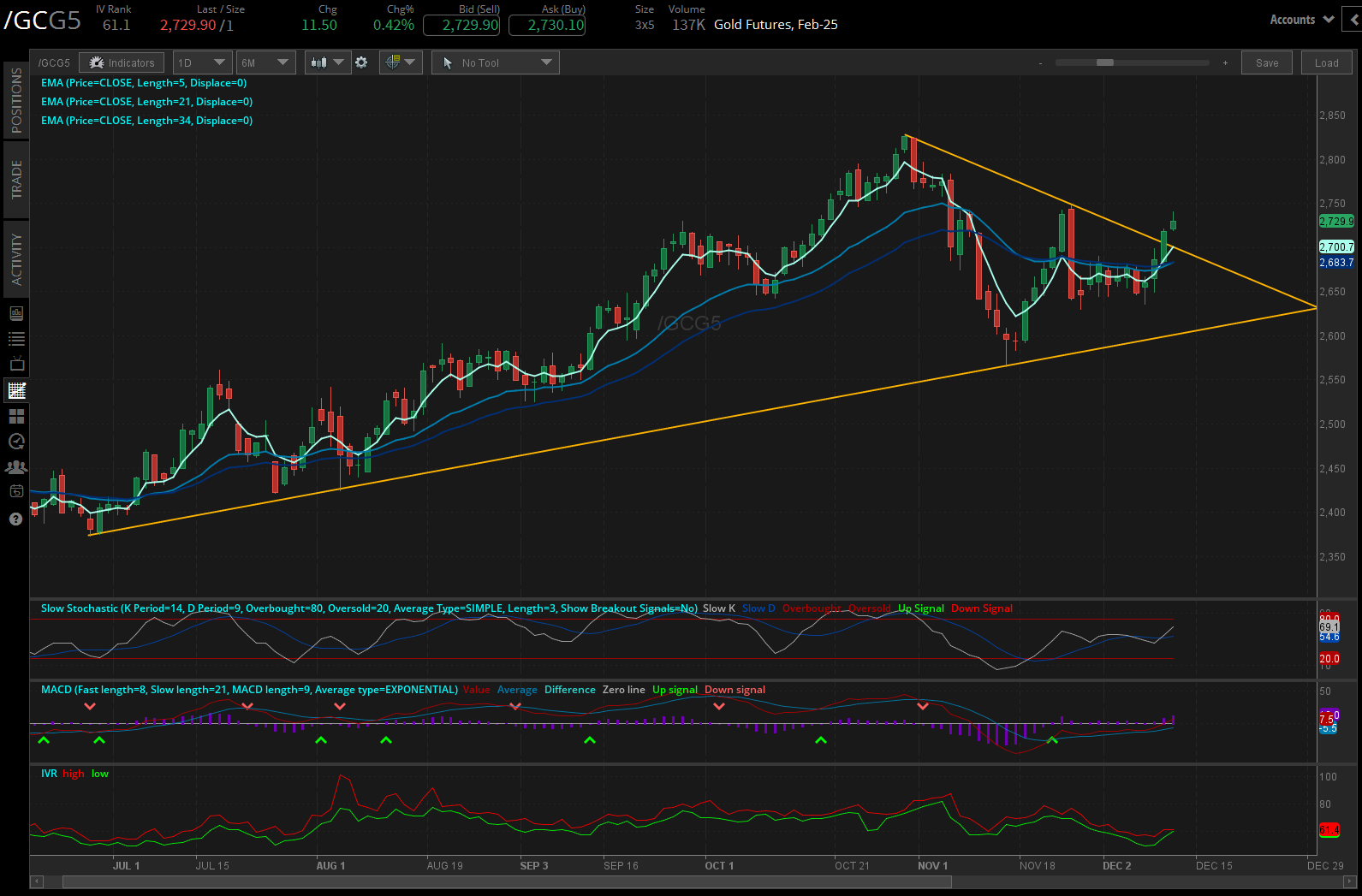The width and height of the screenshot is (1362, 896).
Task: Click zoom in plus beside zoom slider
Action: coord(1225,63)
